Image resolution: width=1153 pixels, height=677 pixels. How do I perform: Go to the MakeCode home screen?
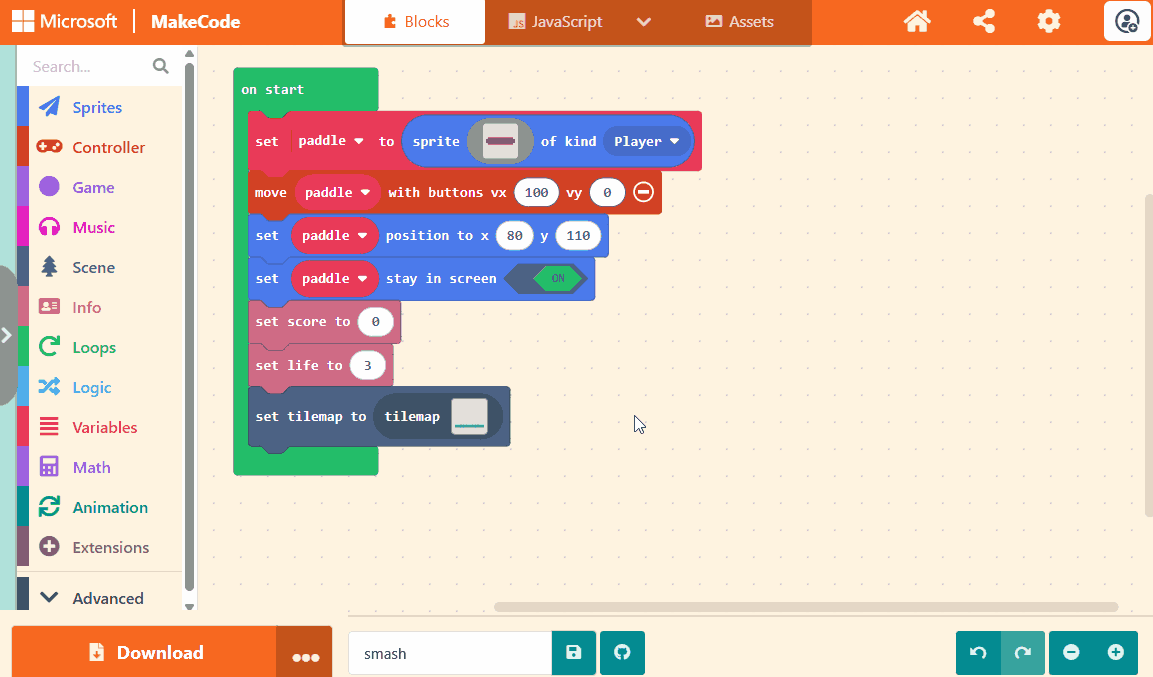[917, 21]
